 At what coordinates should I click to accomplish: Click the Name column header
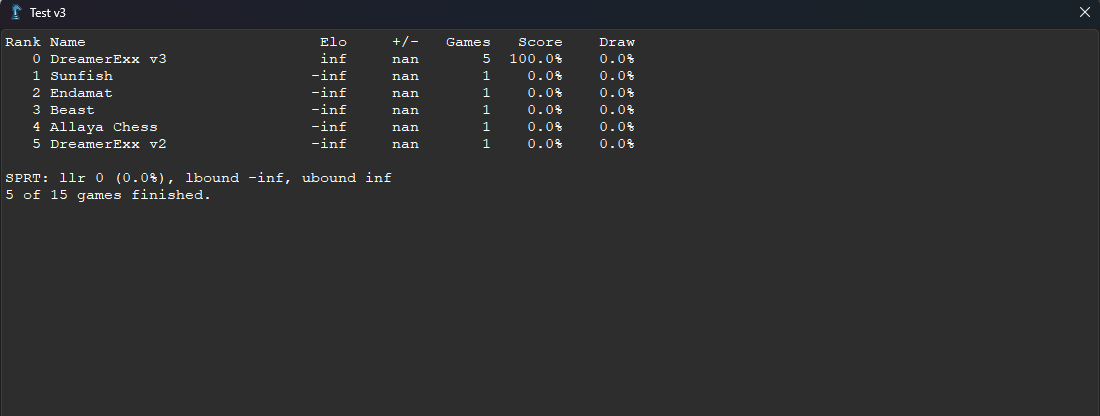click(67, 42)
